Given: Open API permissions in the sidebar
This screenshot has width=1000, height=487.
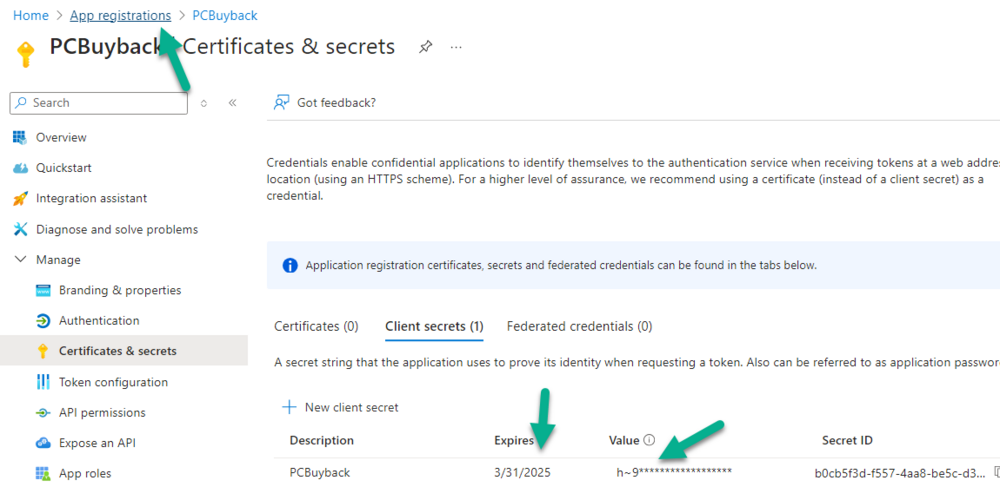Looking at the screenshot, I should (x=102, y=412).
